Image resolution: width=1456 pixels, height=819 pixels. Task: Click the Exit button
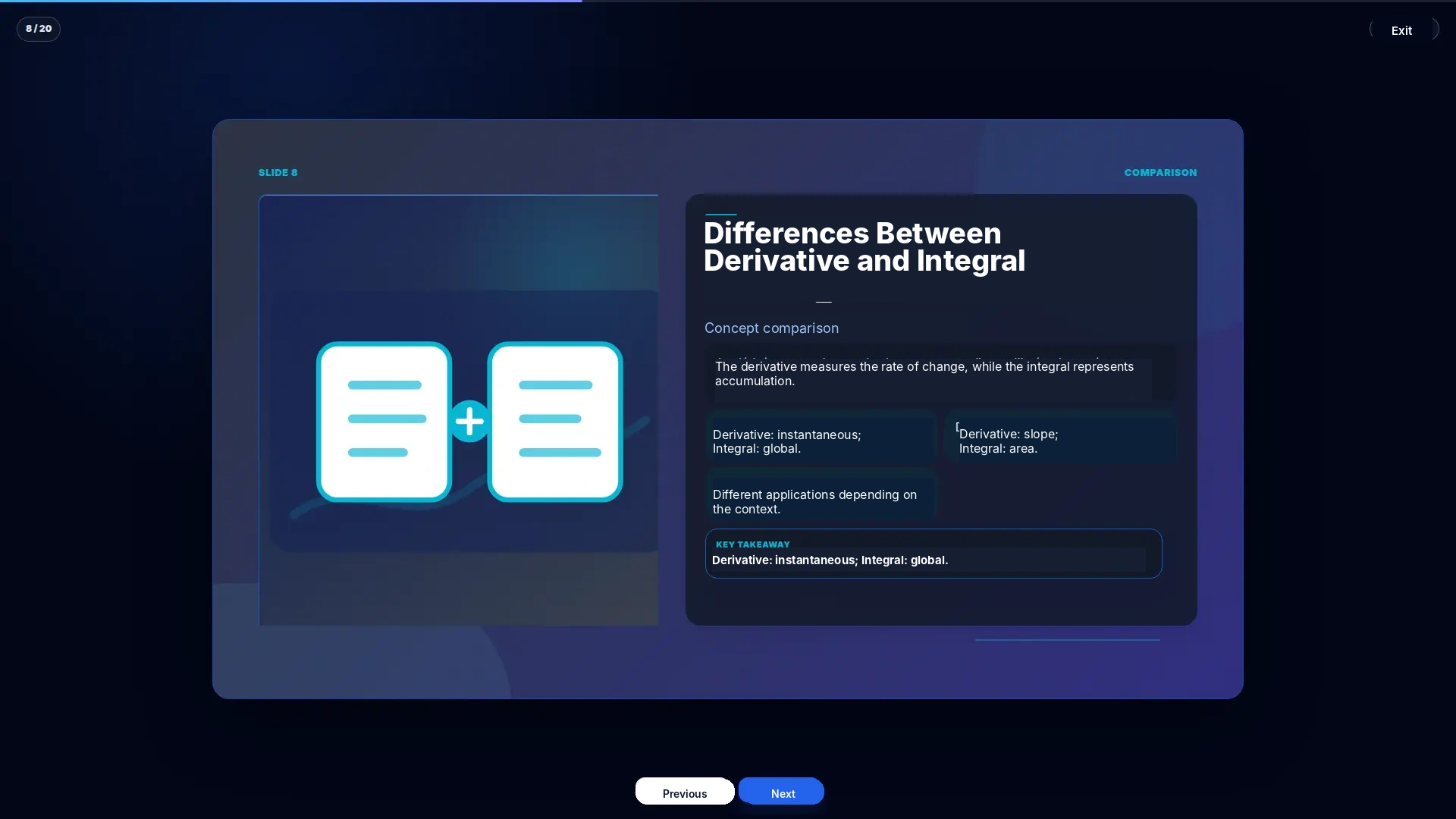click(1403, 30)
